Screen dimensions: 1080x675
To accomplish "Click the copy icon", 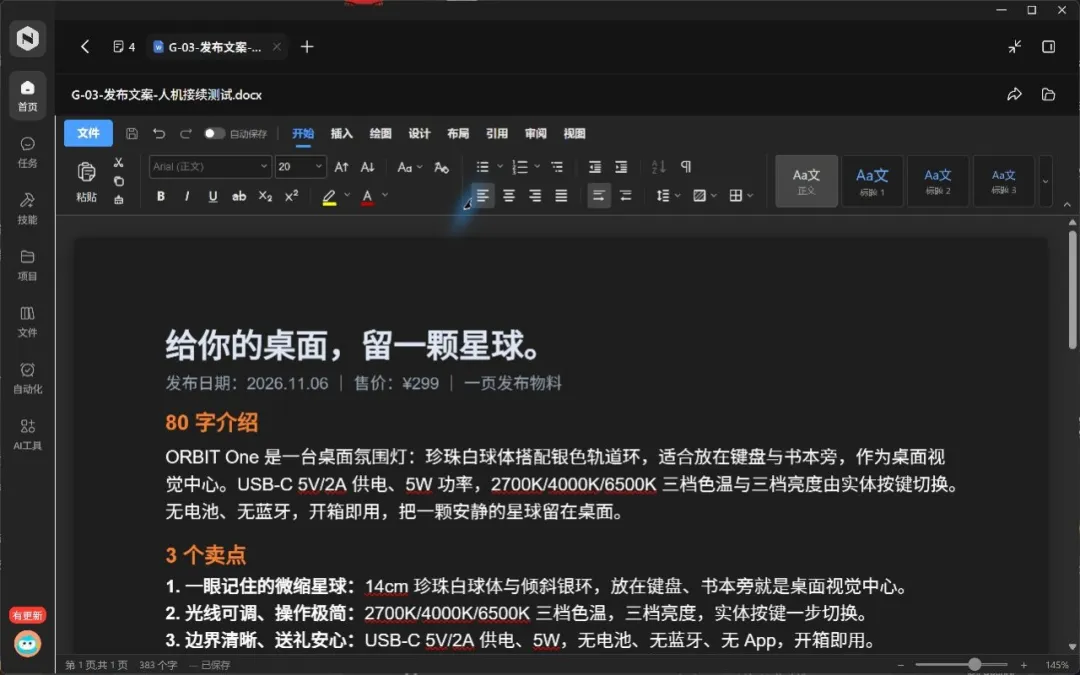I will tap(118, 181).
